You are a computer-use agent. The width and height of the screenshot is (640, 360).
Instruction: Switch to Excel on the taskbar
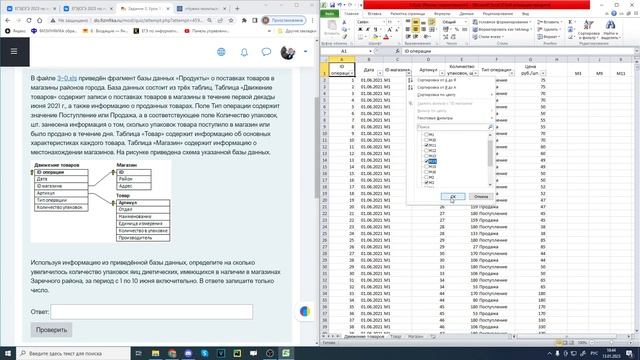click(286, 353)
